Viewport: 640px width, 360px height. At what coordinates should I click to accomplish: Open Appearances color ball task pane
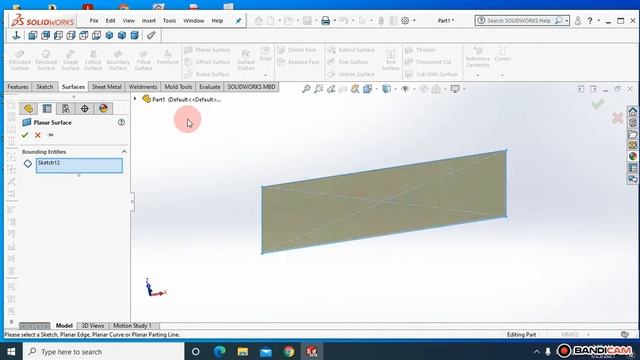[x=633, y=156]
